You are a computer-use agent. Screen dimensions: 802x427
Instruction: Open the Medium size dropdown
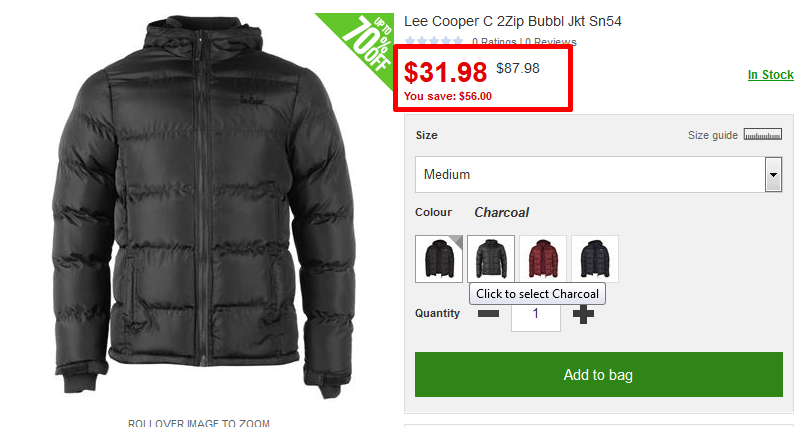coord(598,174)
